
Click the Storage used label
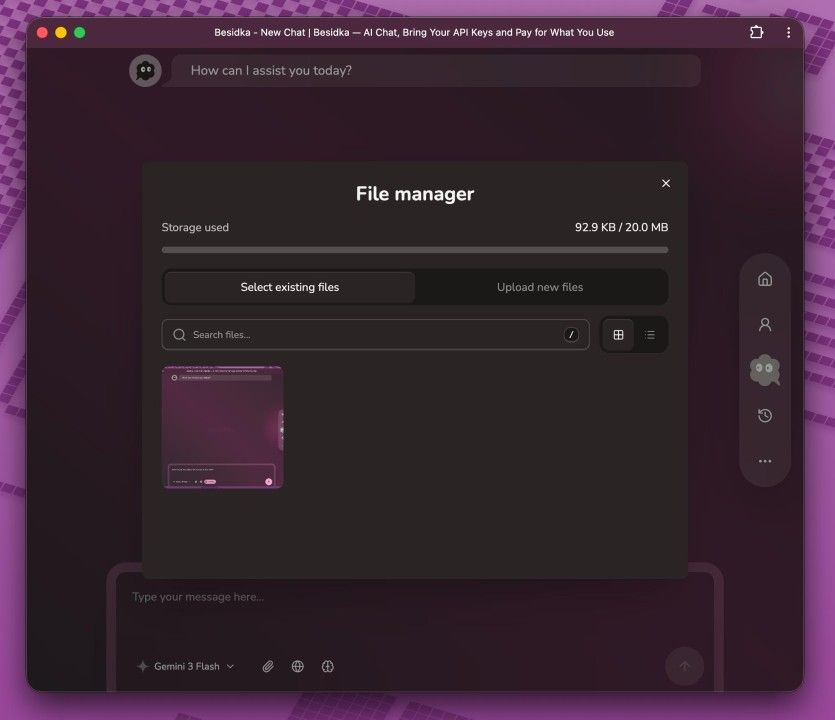[x=195, y=227]
